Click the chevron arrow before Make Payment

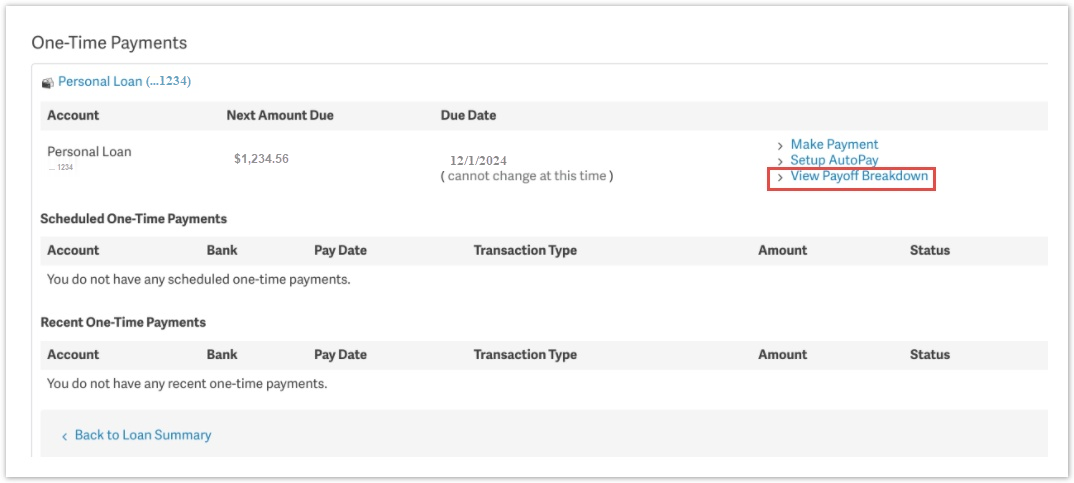(780, 146)
